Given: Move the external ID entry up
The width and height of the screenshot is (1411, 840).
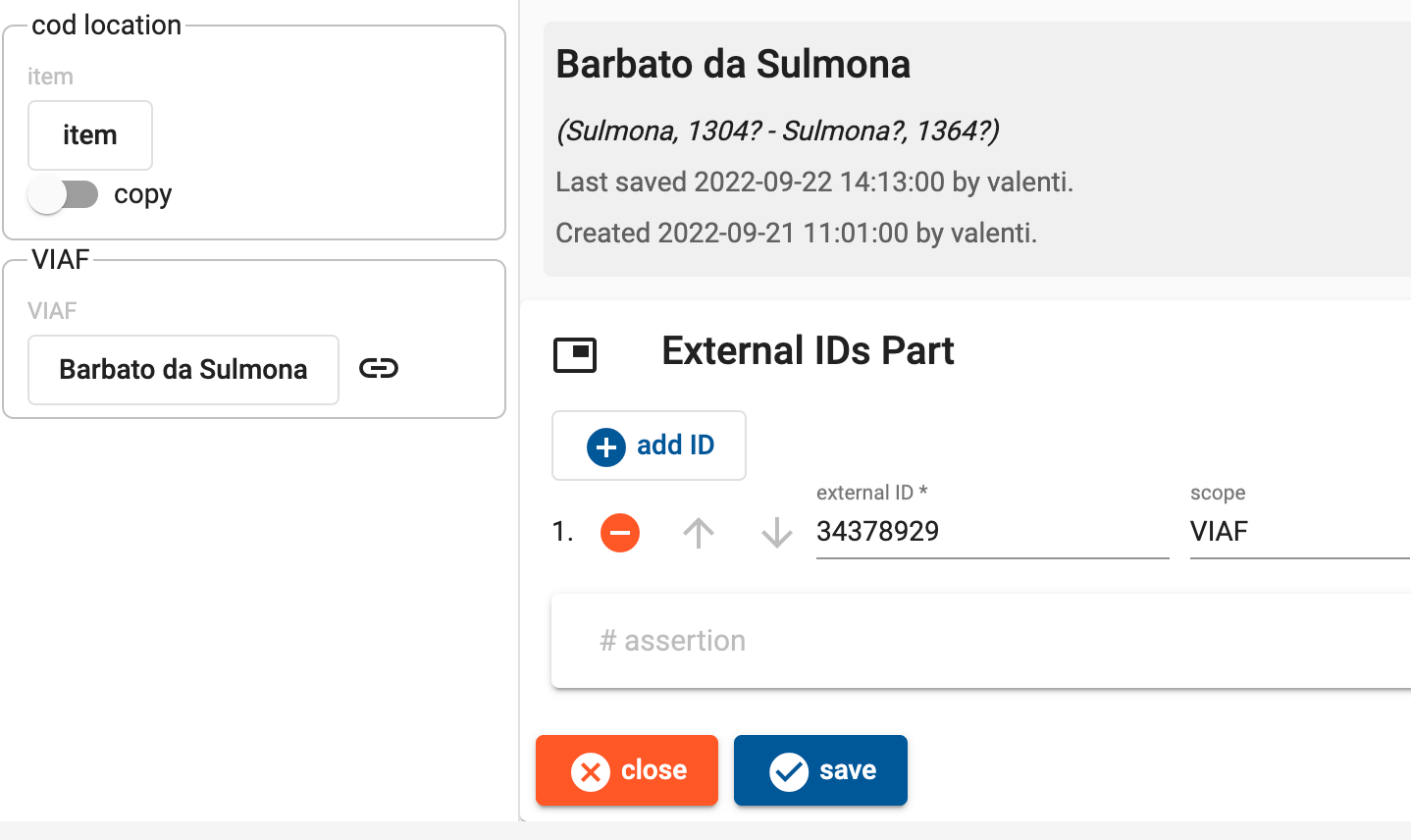Looking at the screenshot, I should (699, 533).
